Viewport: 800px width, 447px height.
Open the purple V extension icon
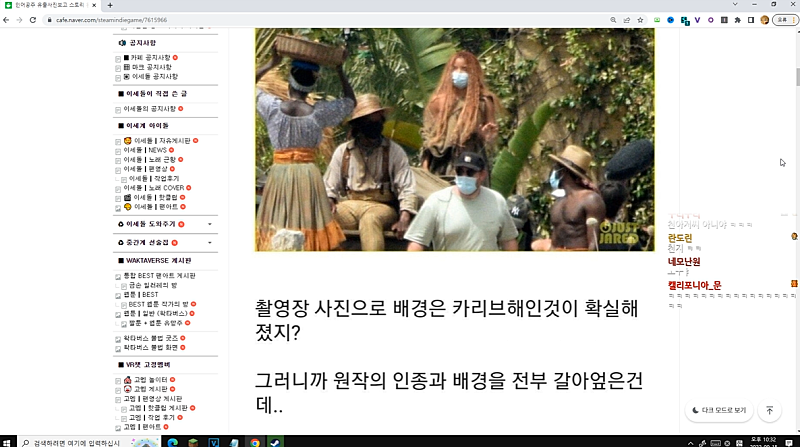697,20
